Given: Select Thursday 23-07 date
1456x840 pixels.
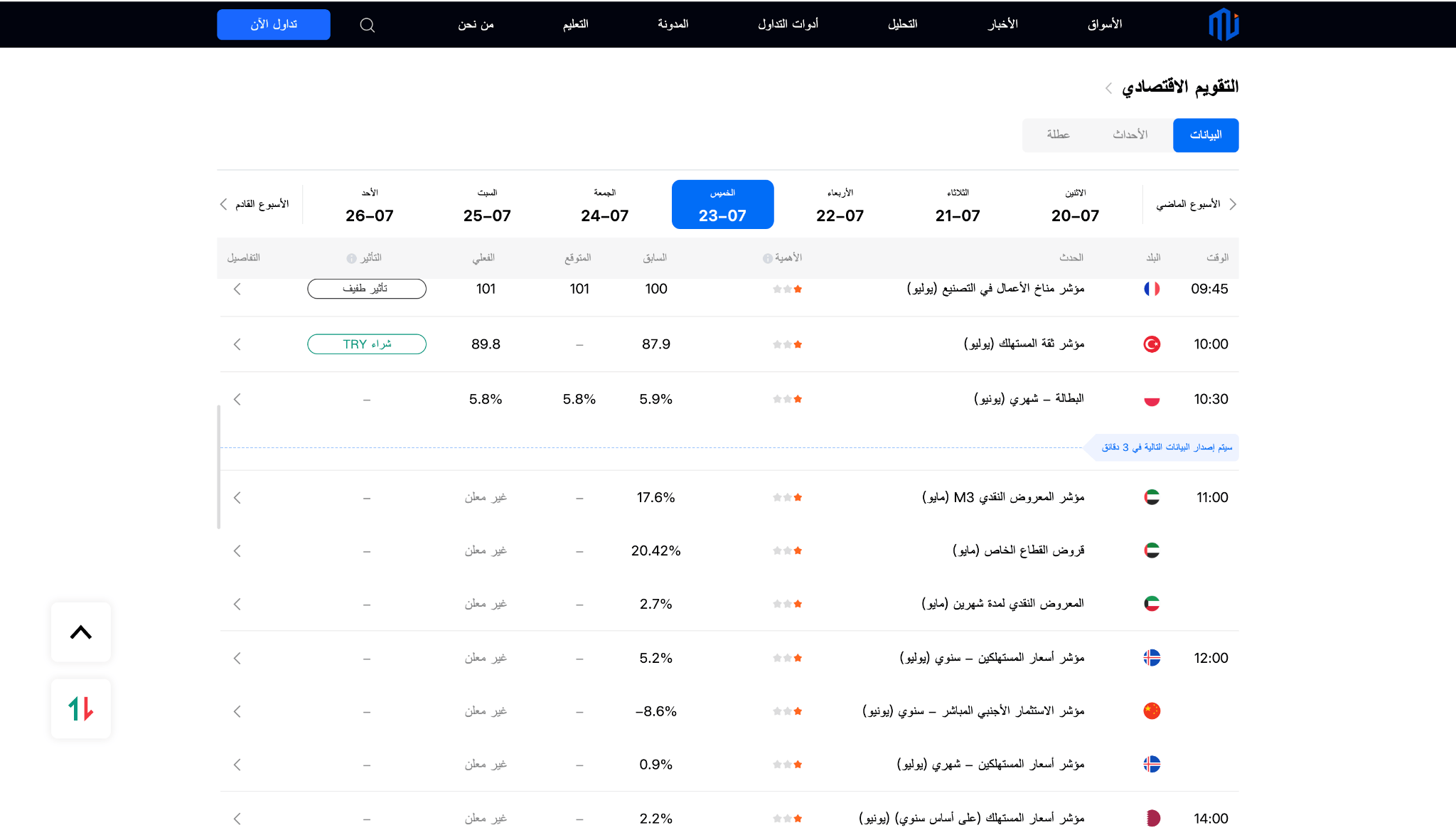Looking at the screenshot, I should (722, 205).
